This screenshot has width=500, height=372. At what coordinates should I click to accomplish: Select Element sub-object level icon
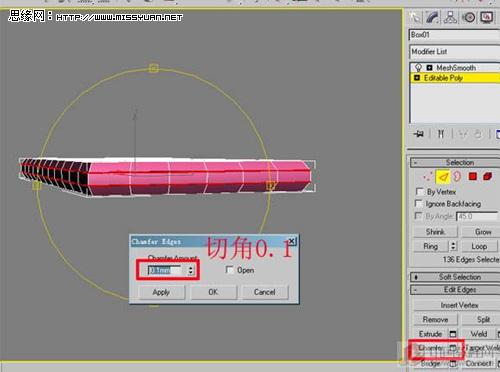pyautogui.click(x=487, y=176)
